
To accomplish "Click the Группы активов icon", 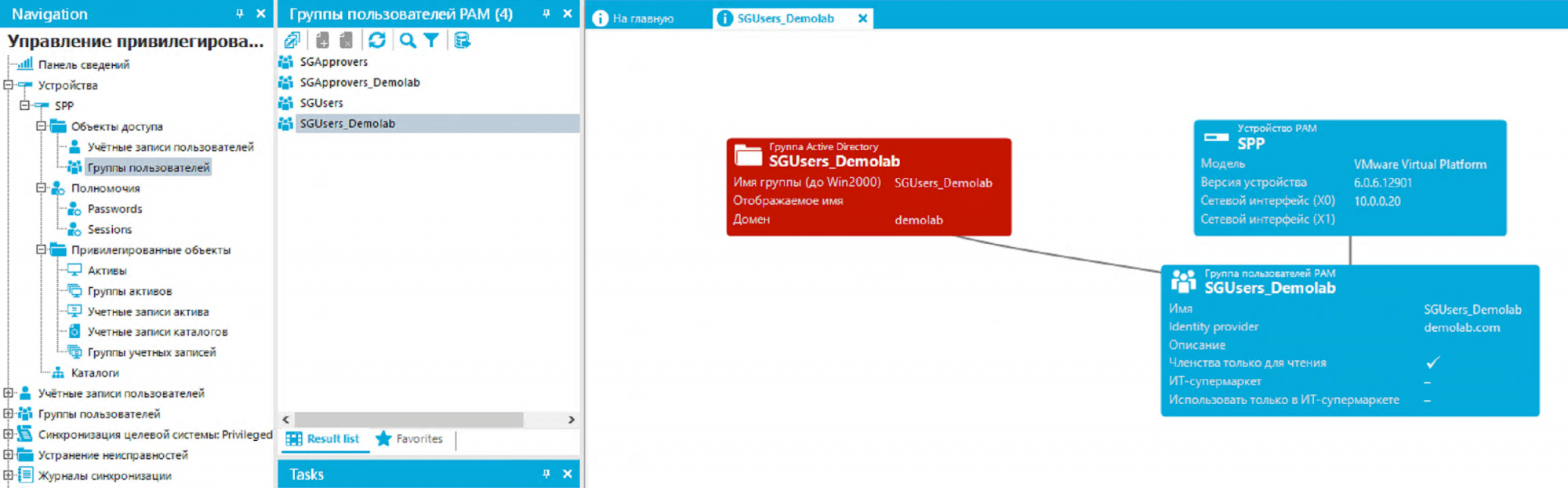I will click(x=74, y=290).
